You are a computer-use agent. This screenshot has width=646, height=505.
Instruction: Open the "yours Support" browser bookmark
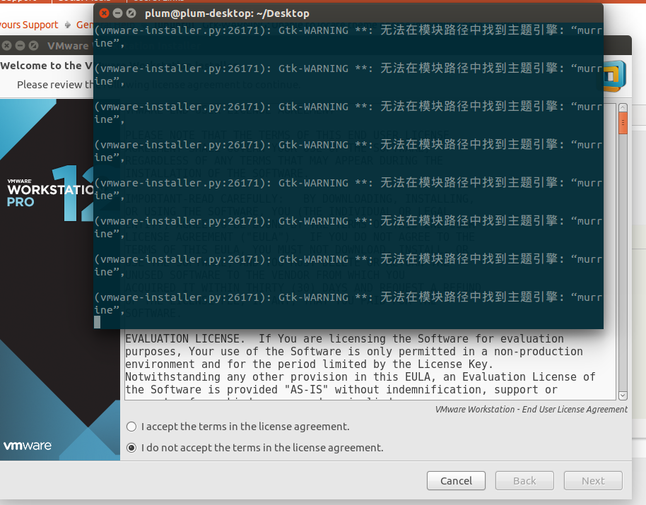28,25
